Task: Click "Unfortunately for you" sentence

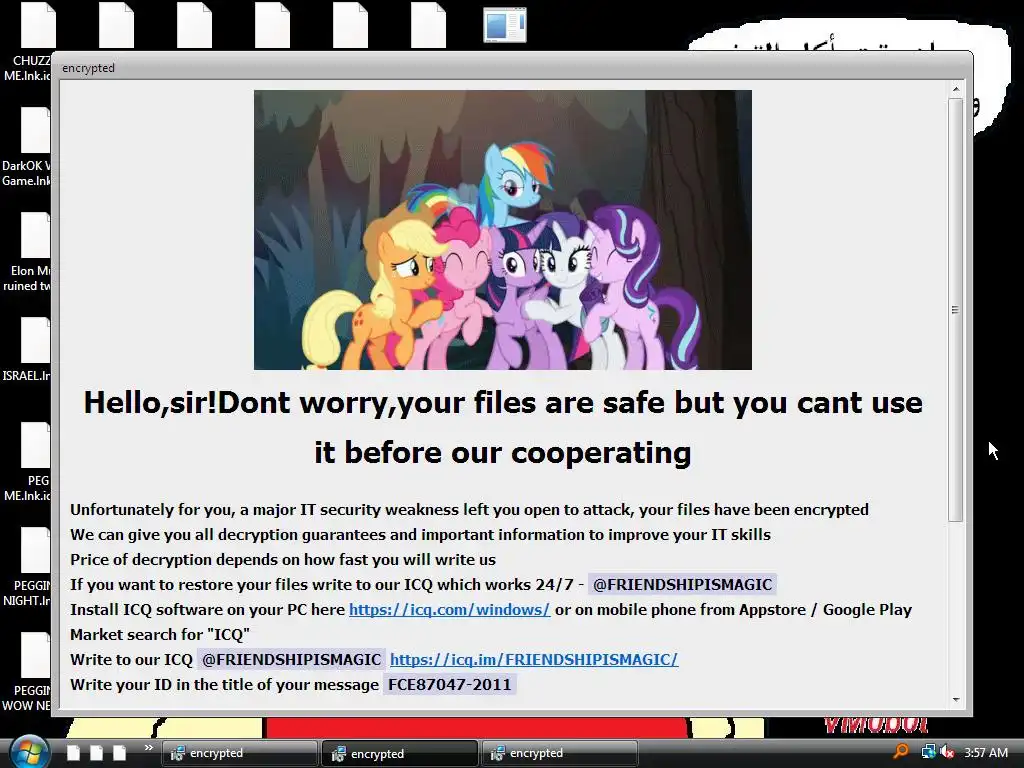Action: tap(470, 509)
